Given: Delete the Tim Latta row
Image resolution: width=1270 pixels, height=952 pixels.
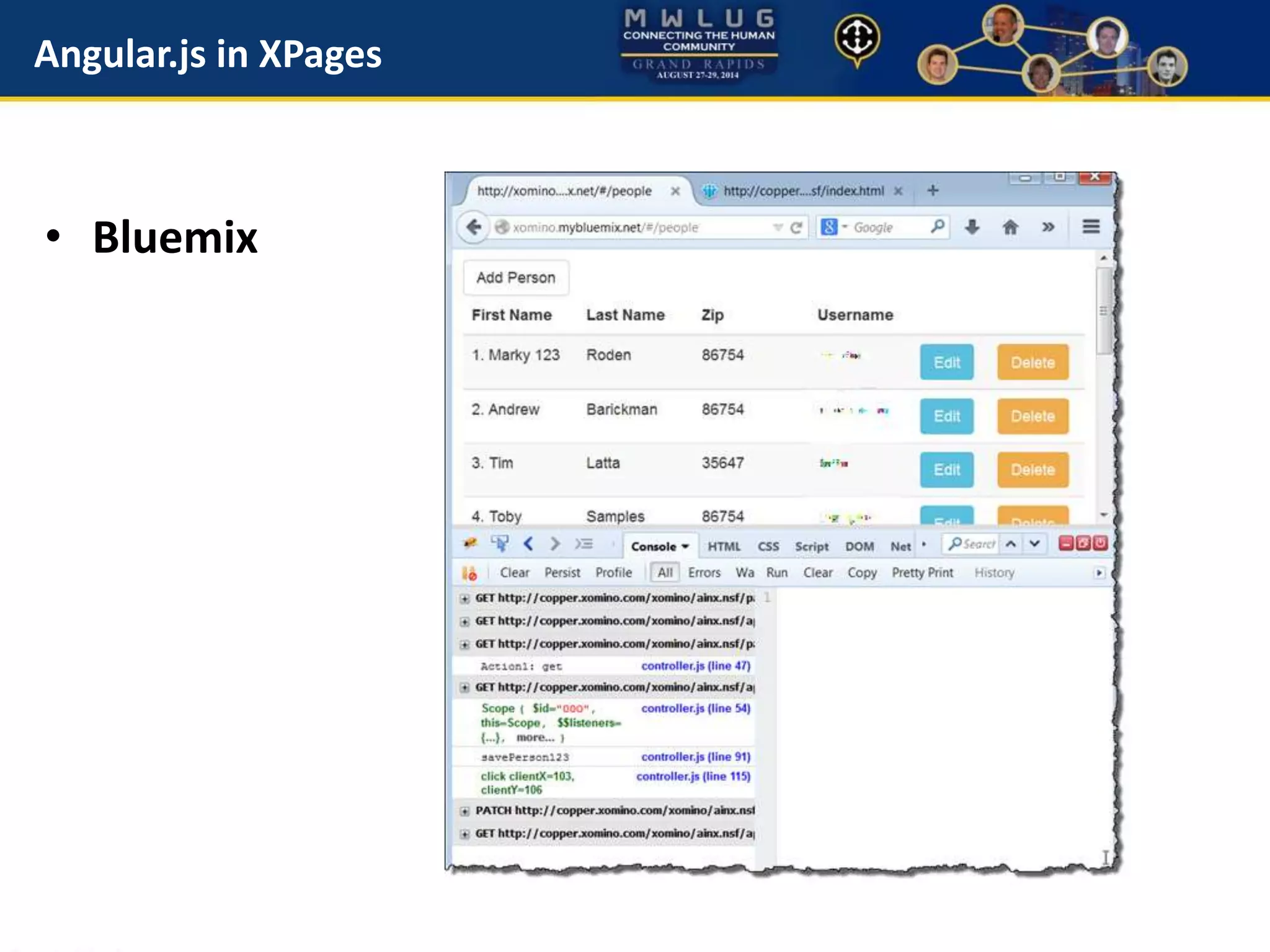Looking at the screenshot, I should tap(1033, 470).
